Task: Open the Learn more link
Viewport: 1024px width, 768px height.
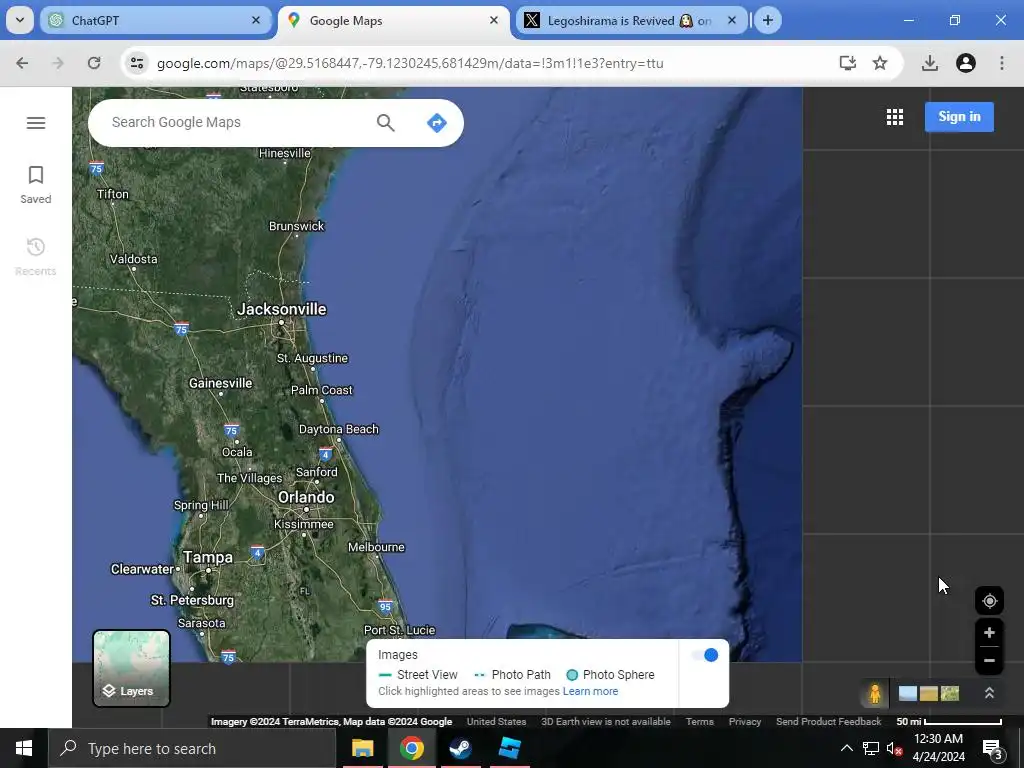Action: click(x=590, y=691)
